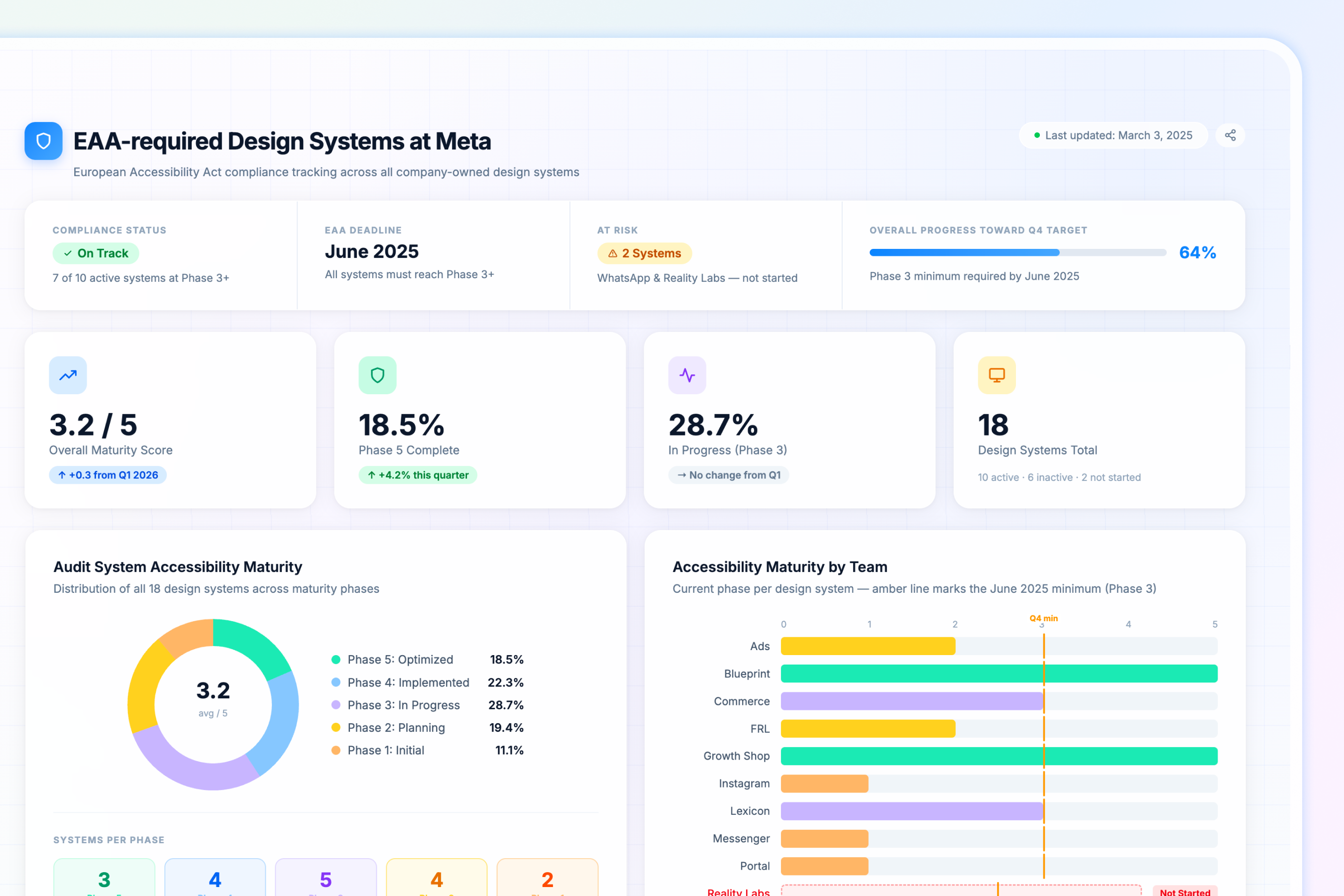Select the Phase 1: Initial legend dot

336,750
